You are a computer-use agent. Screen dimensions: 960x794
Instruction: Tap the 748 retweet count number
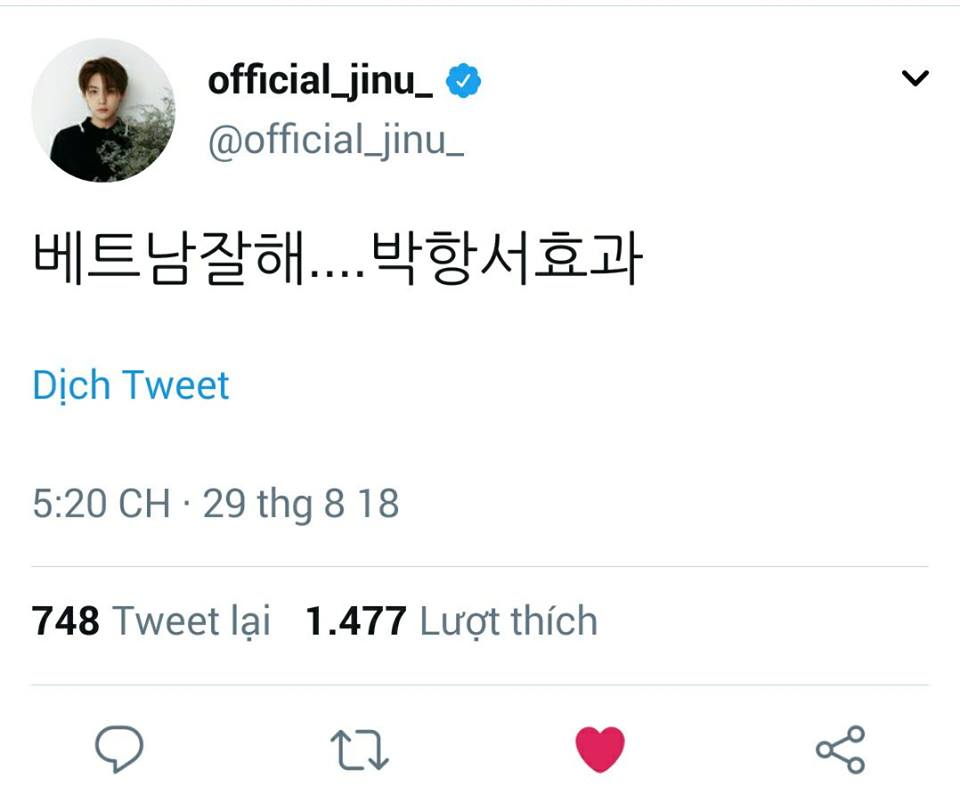click(66, 621)
